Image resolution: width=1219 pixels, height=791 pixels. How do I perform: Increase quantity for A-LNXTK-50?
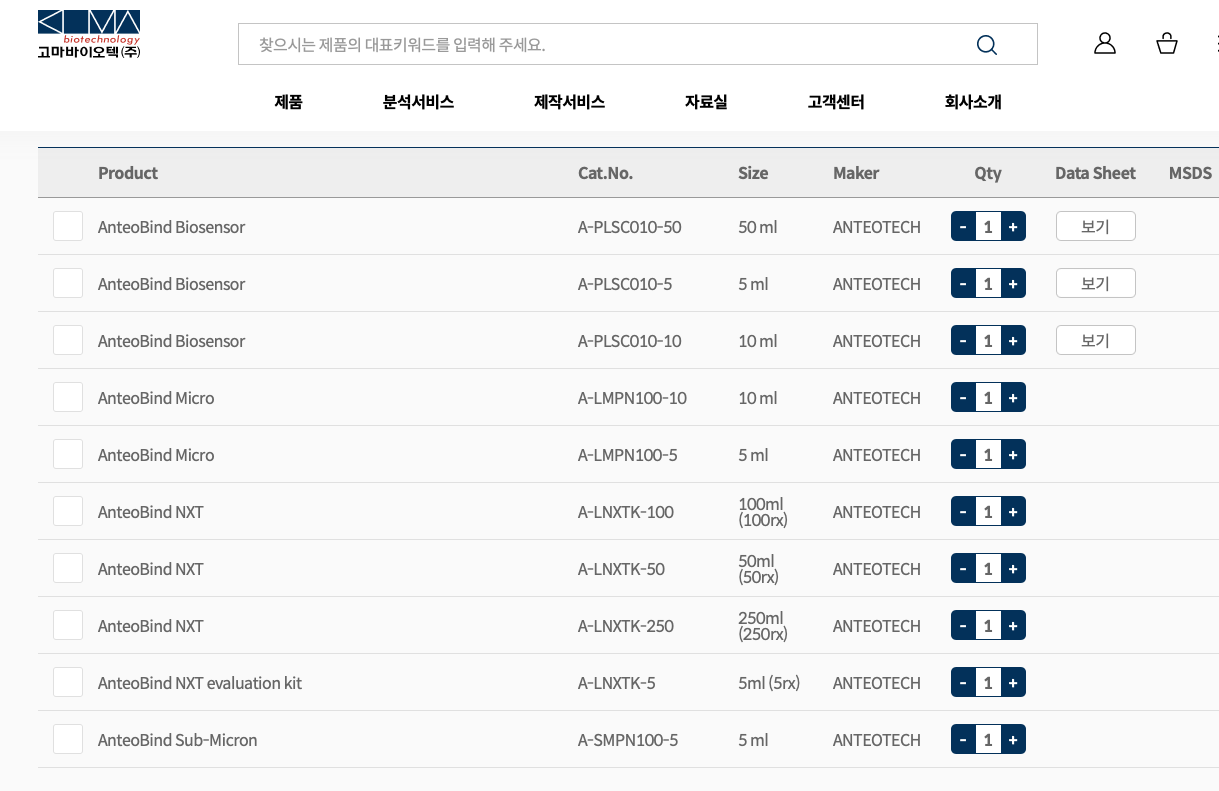[x=1013, y=569]
